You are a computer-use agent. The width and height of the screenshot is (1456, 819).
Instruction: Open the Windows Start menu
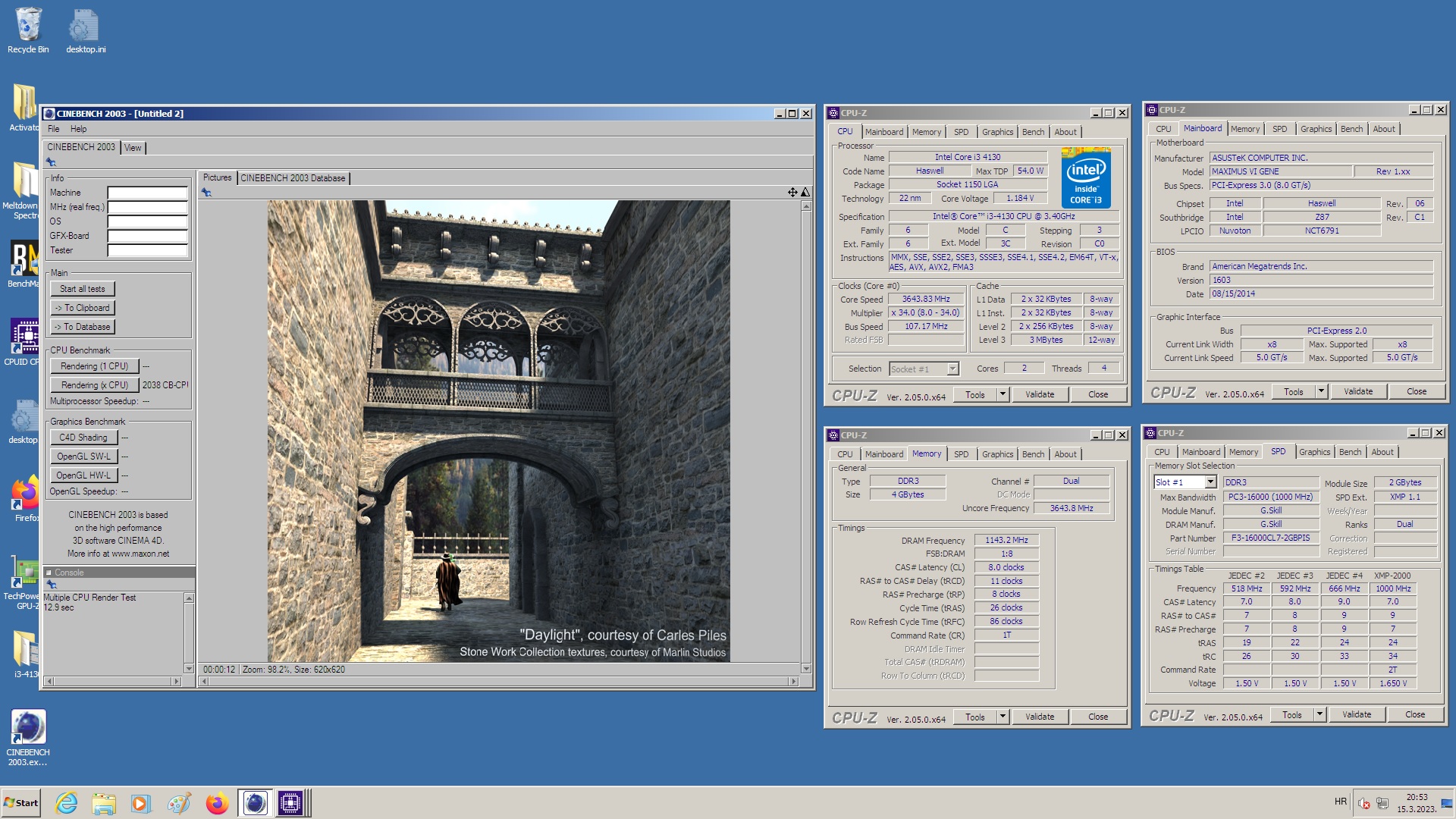click(x=20, y=802)
